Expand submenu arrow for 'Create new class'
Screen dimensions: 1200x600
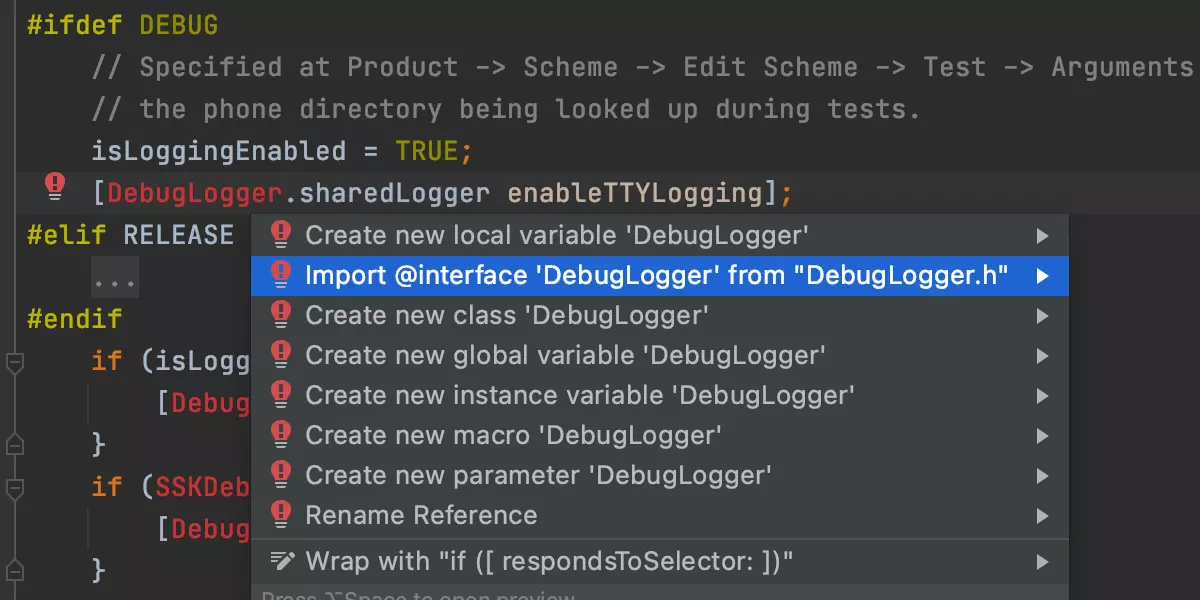pos(1042,316)
